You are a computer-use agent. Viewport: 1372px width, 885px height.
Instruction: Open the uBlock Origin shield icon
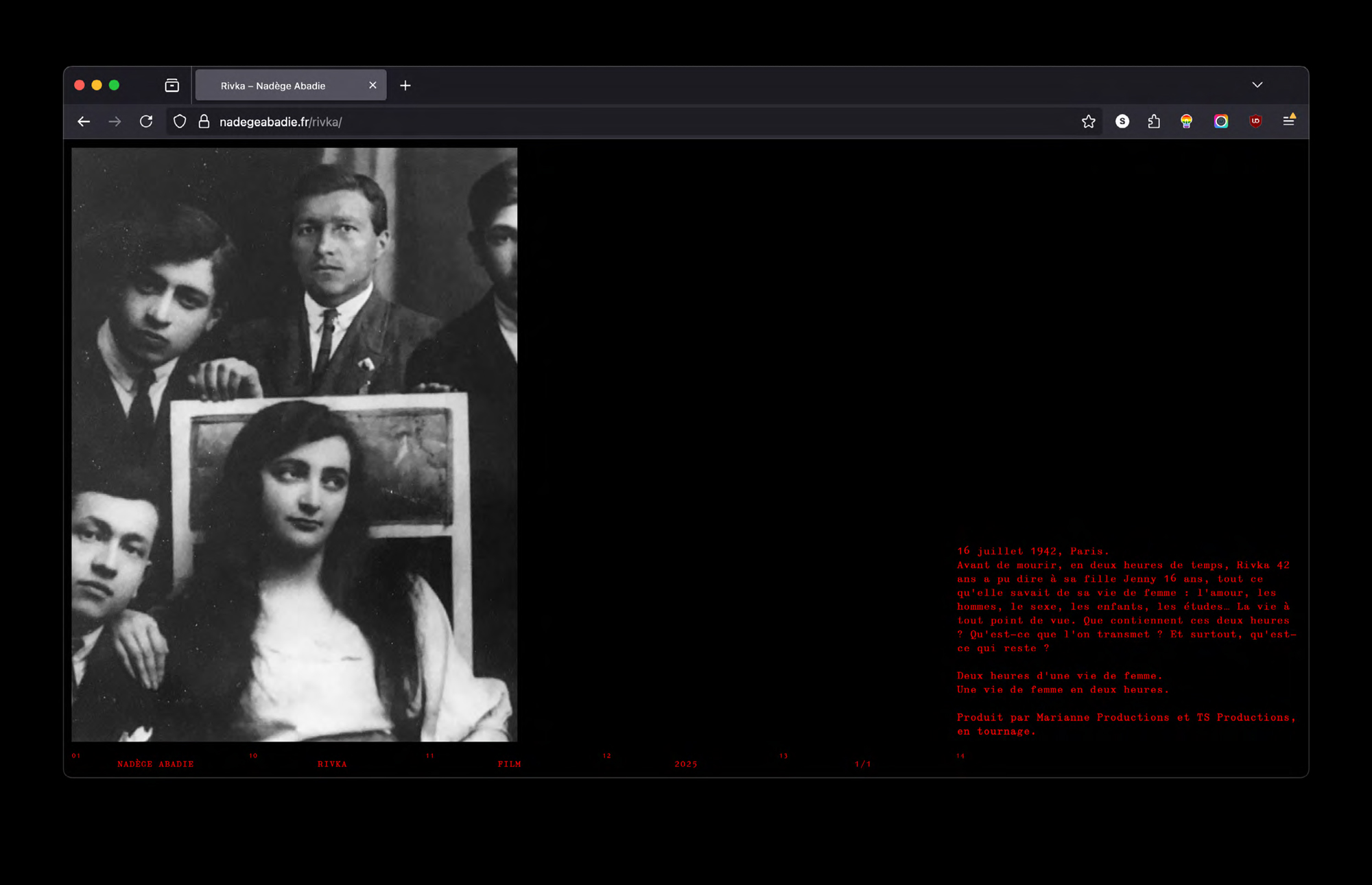click(1255, 121)
